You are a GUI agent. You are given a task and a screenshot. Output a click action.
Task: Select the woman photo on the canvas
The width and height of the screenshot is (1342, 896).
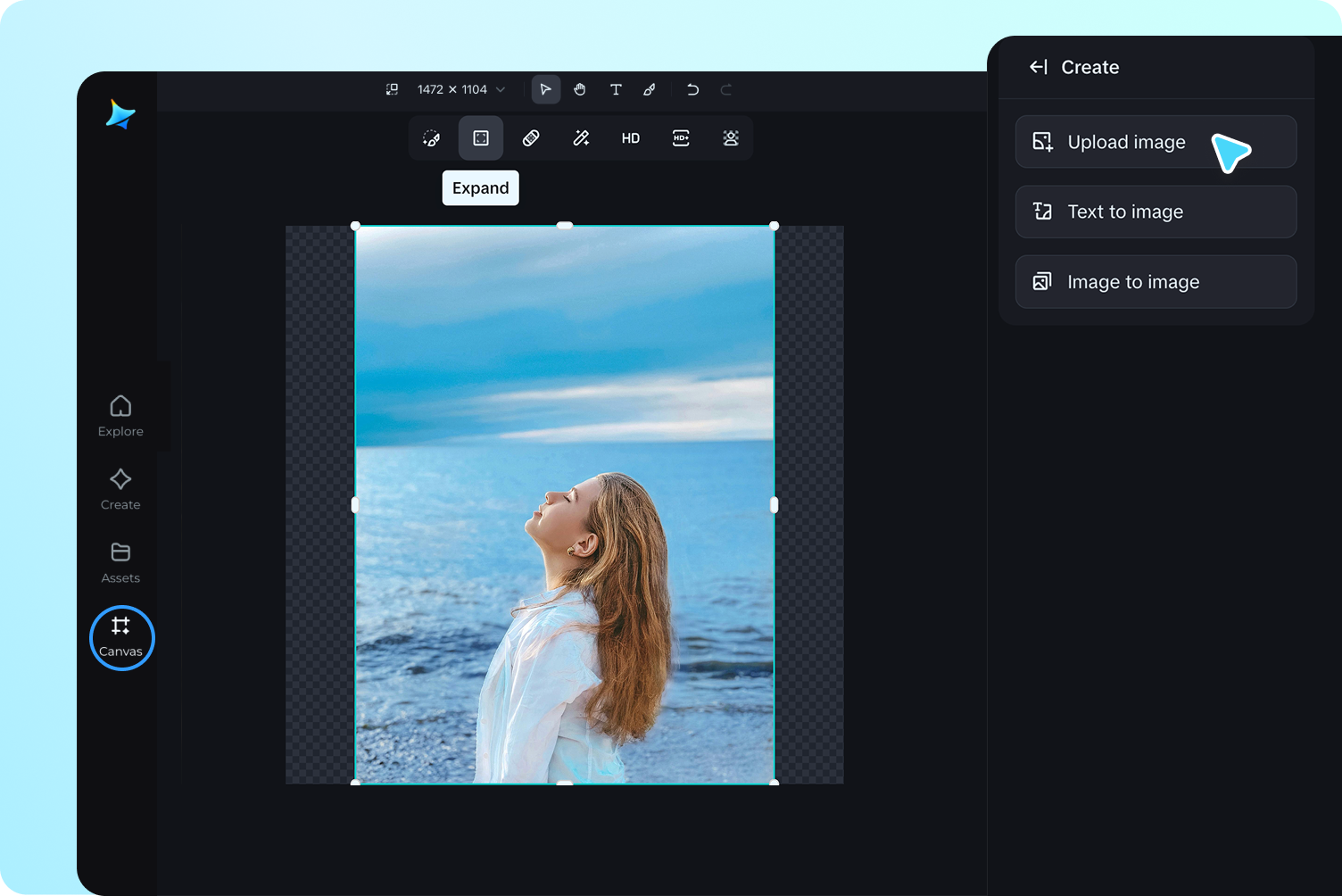coord(565,505)
